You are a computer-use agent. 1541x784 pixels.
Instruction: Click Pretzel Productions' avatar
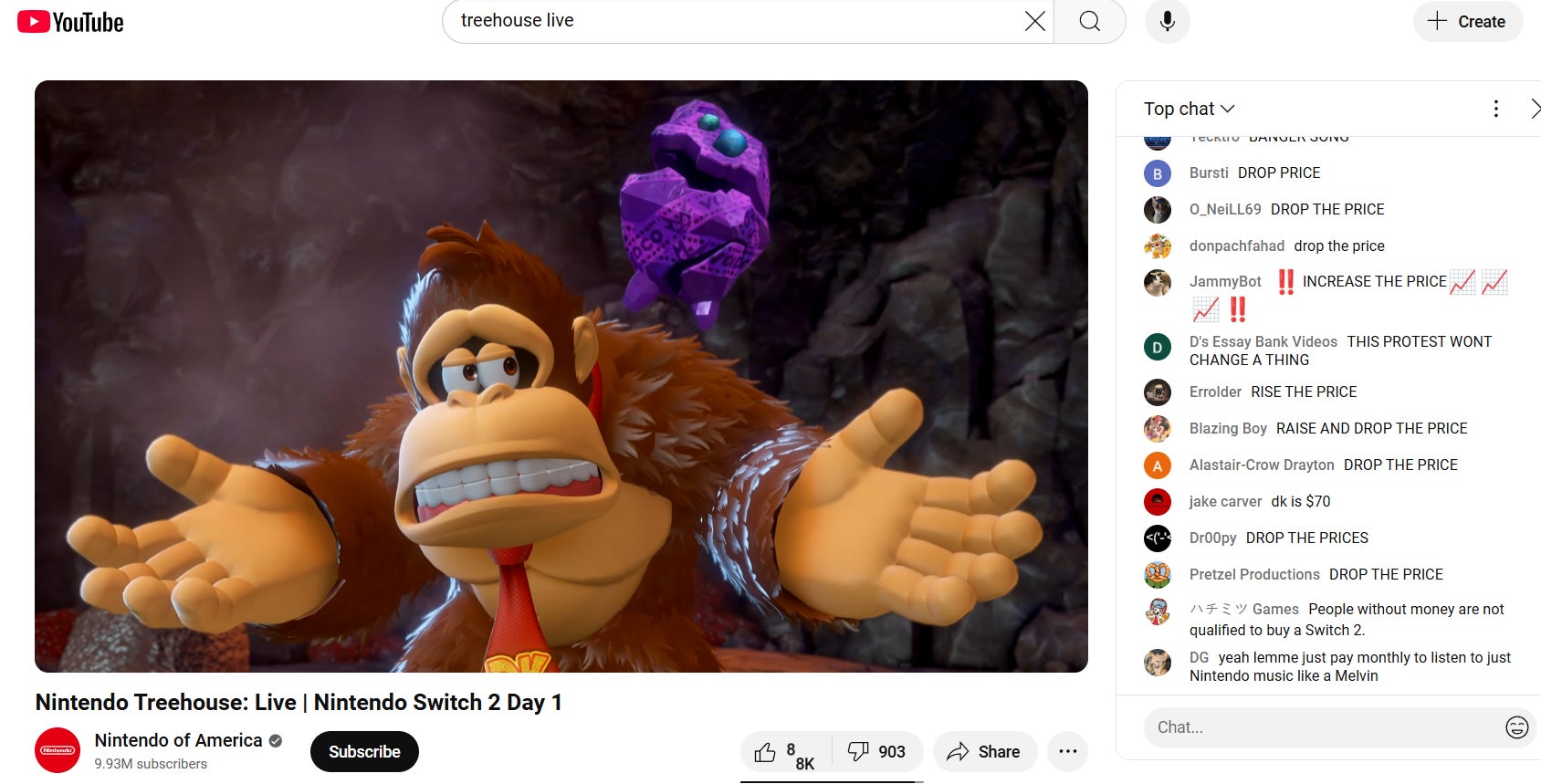1158,575
